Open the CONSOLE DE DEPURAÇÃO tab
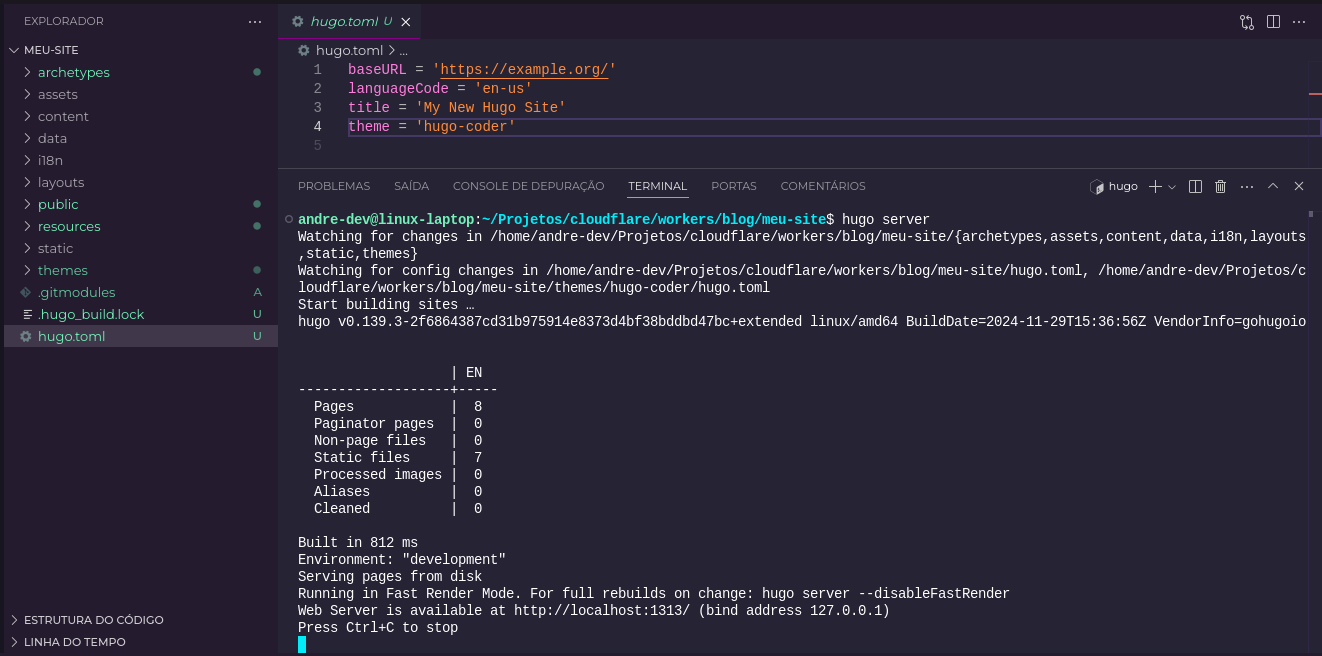The image size is (1322, 656). pyautogui.click(x=528, y=186)
